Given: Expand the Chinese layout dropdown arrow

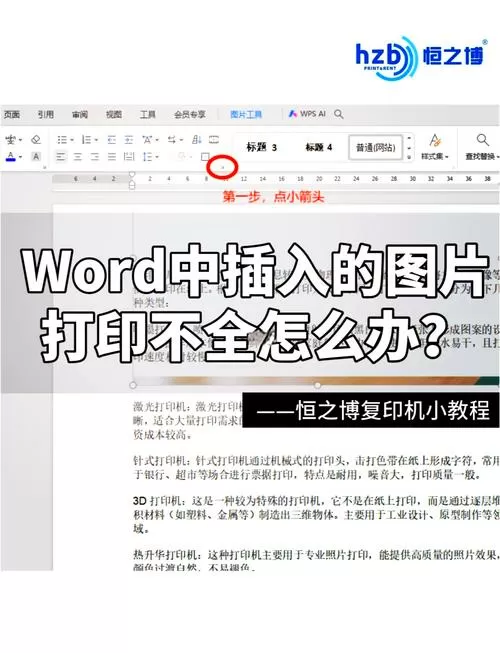Looking at the screenshot, I should point(157,140).
